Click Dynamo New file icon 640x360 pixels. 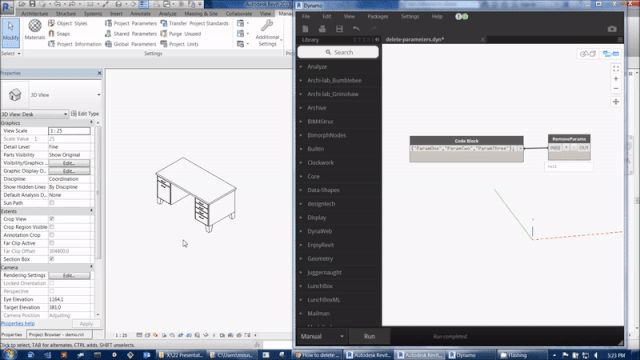[305, 29]
